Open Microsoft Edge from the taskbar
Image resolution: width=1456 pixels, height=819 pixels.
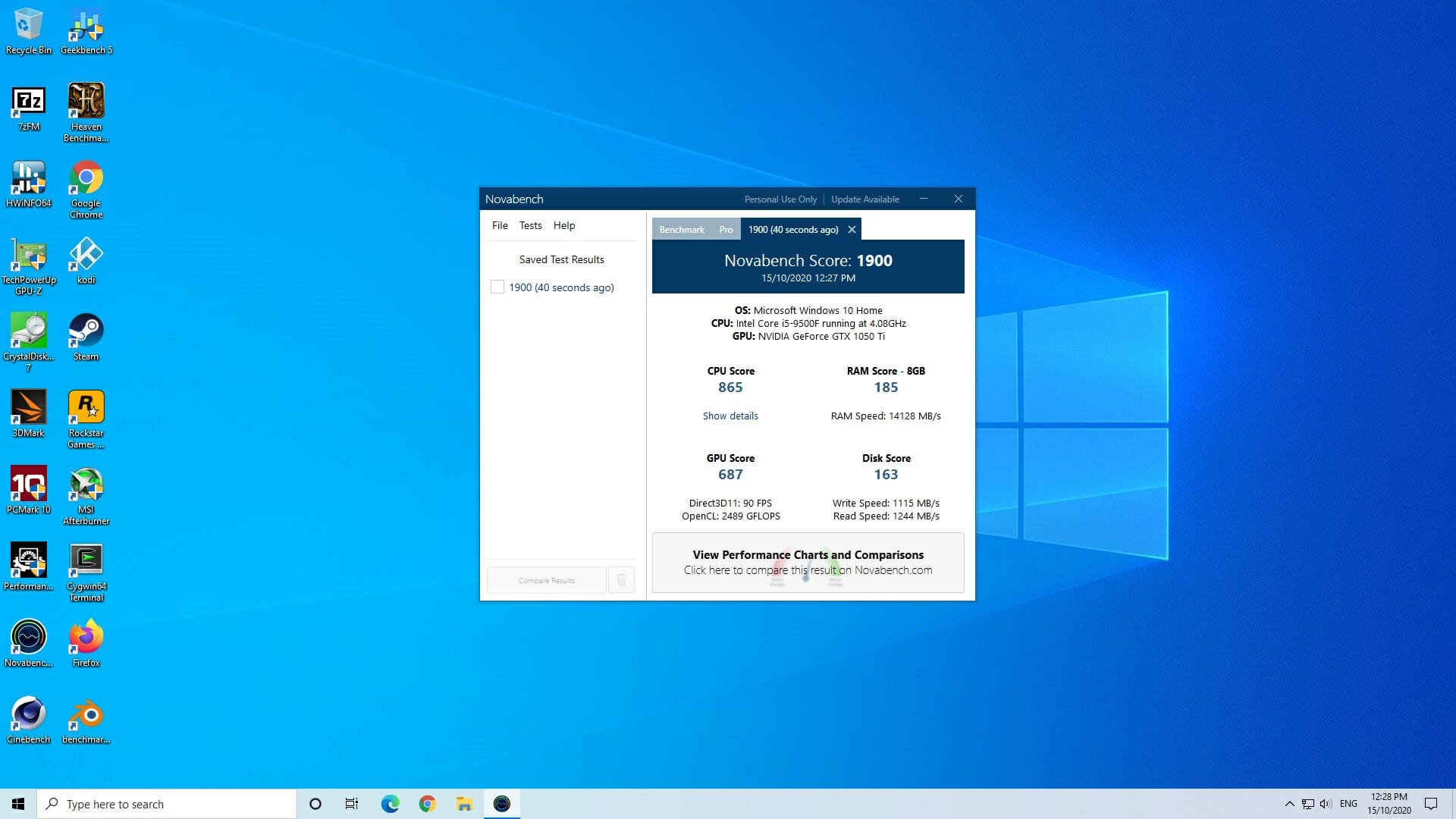[x=390, y=804]
